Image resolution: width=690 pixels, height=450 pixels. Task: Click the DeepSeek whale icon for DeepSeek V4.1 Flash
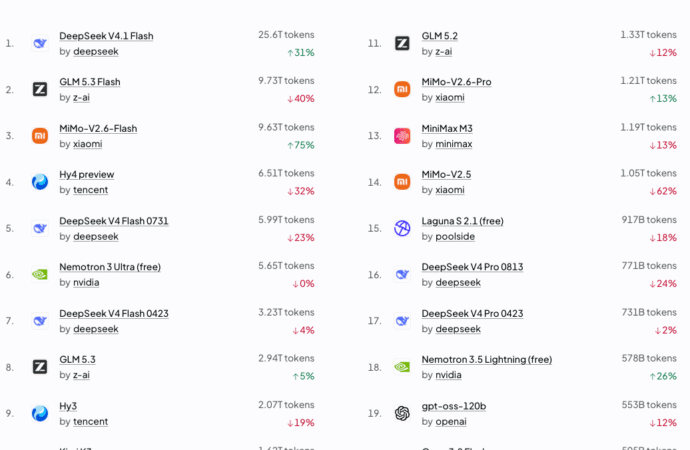point(40,44)
